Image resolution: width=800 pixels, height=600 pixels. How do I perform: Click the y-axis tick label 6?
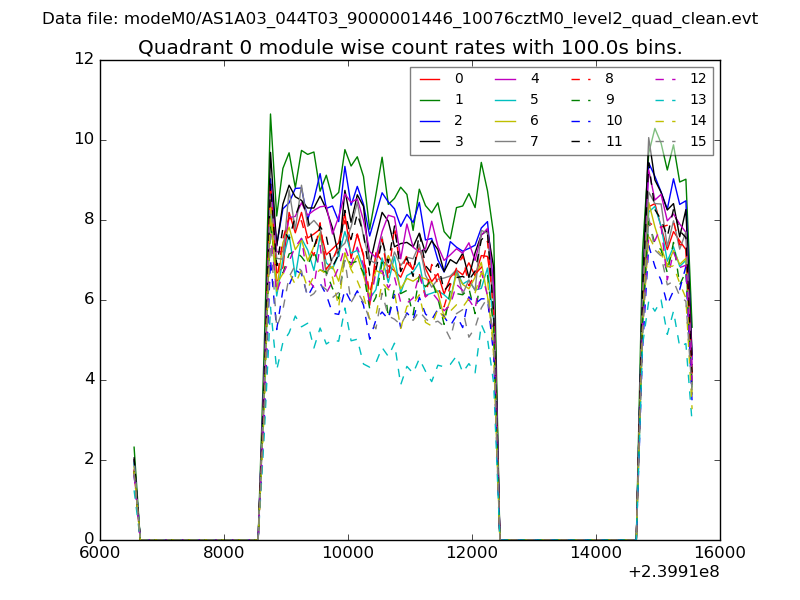[x=88, y=300]
